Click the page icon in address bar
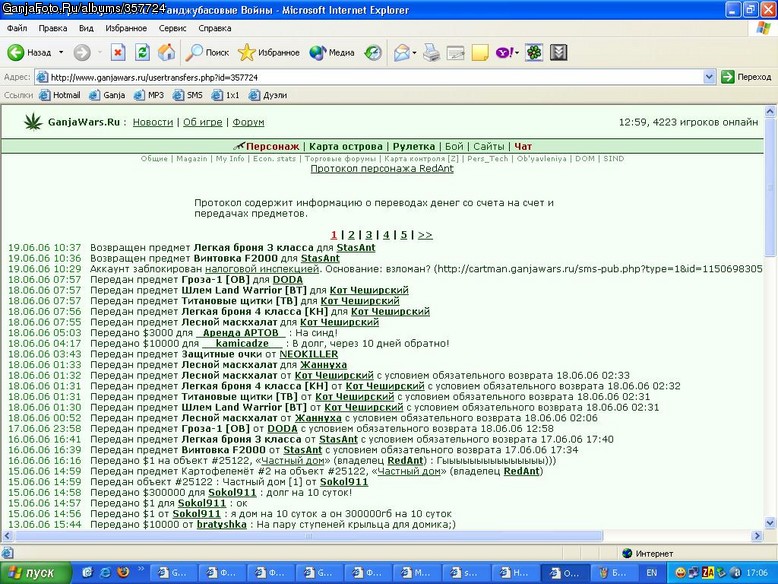 pos(43,77)
